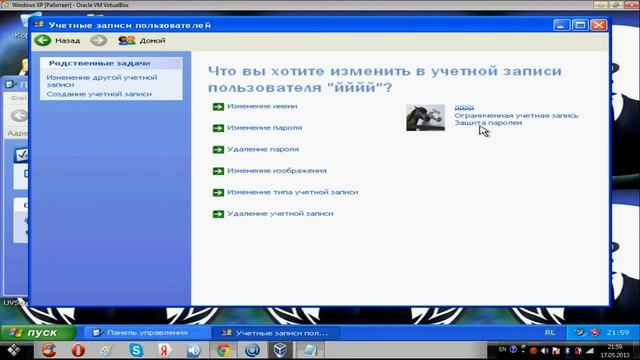Click VirtualBox cube icon on host taskbar
The image size is (640, 360).
(x=280, y=350)
